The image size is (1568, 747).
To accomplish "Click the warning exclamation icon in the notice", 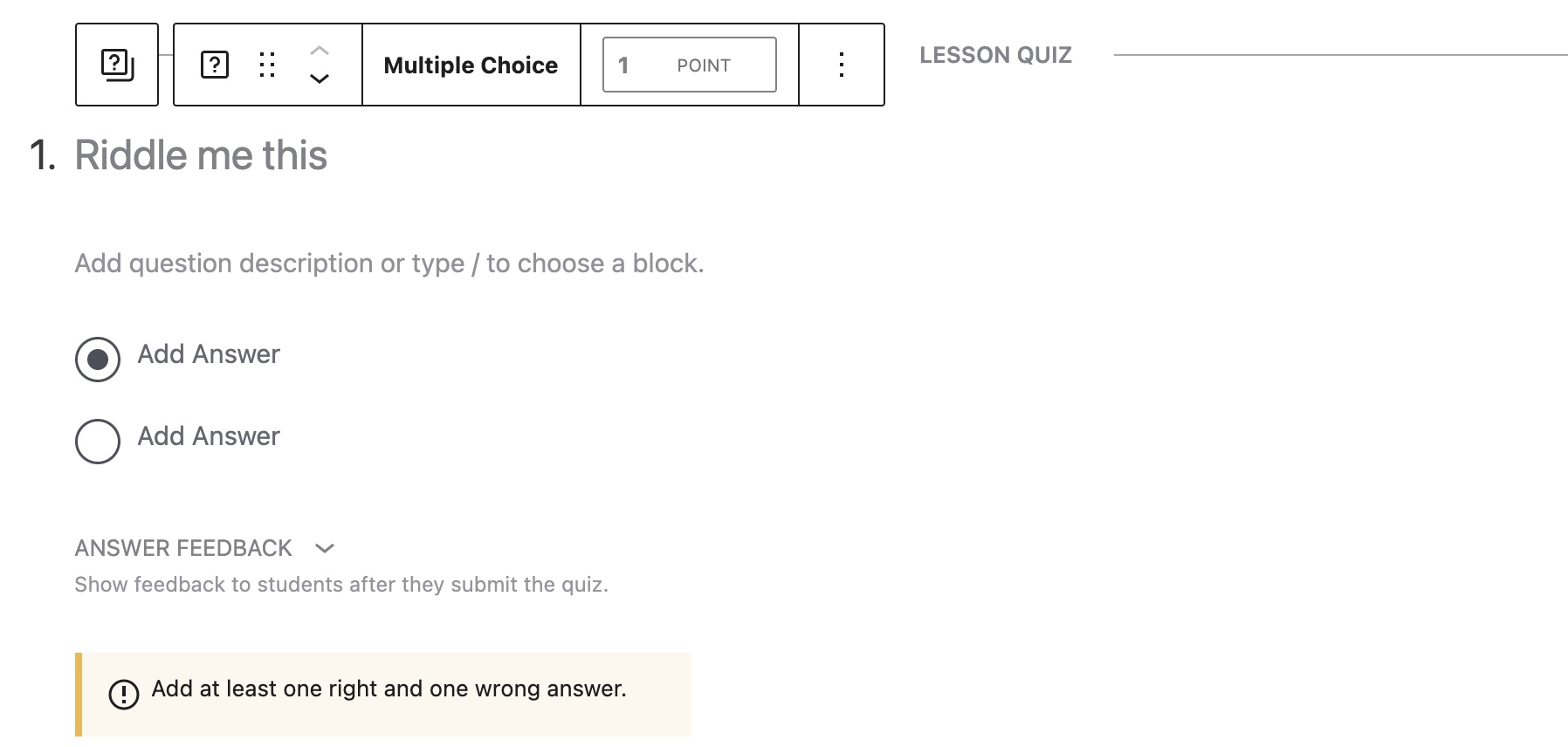I will pyautogui.click(x=125, y=694).
